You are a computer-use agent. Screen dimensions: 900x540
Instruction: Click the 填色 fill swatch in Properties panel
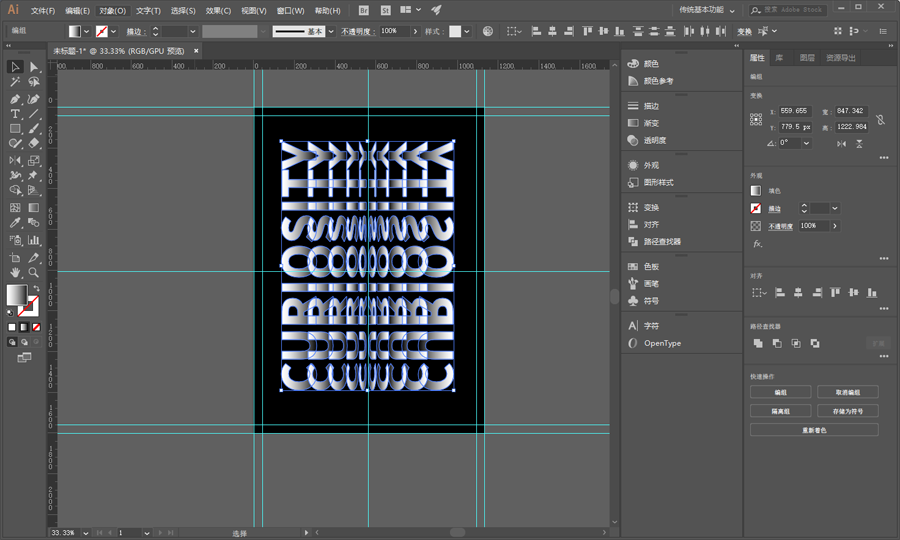[756, 190]
